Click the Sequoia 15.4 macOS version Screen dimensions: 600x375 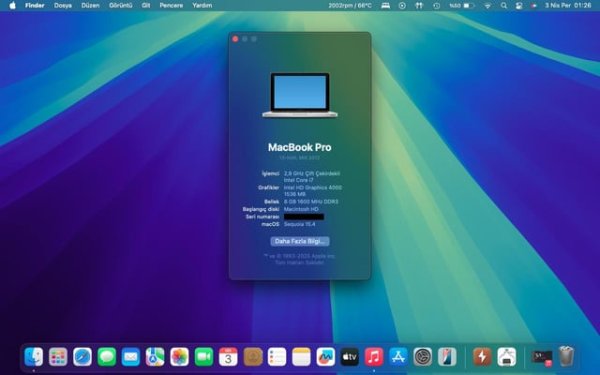coord(299,224)
